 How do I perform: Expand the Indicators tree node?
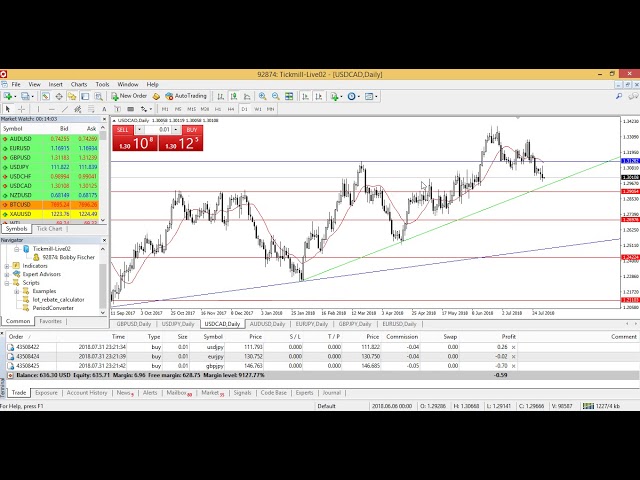(6, 265)
